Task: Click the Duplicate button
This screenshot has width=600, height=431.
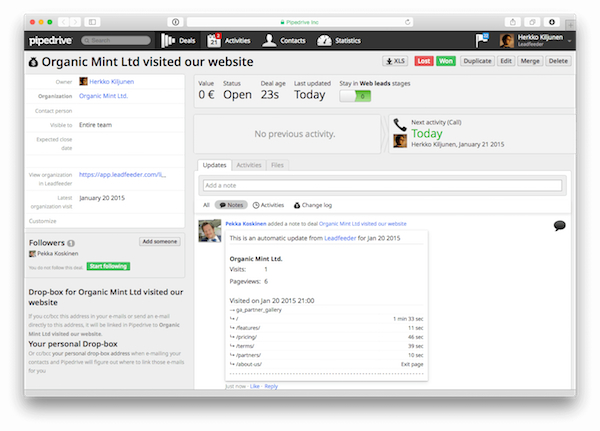Action: (477, 61)
